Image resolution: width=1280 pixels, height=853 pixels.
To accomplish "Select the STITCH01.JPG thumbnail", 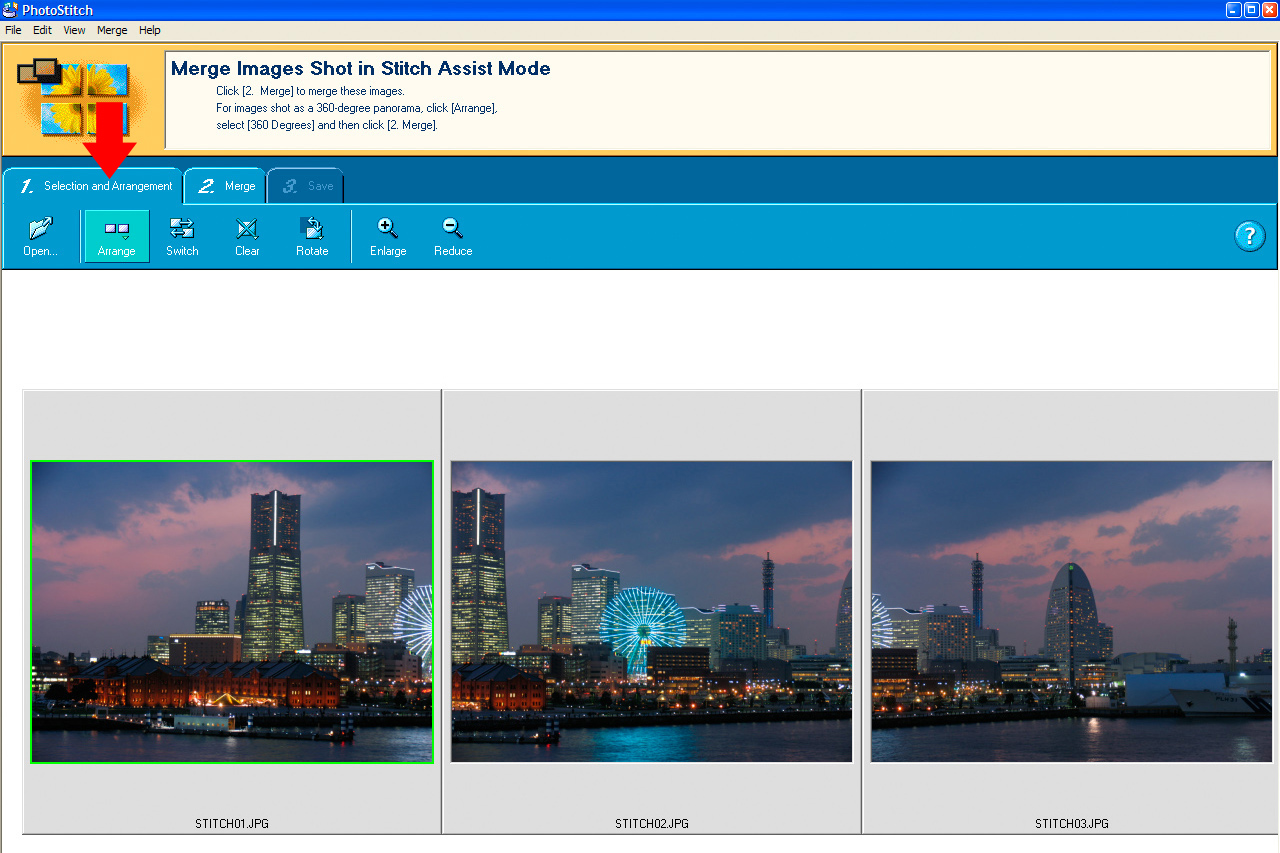I will pyautogui.click(x=232, y=612).
